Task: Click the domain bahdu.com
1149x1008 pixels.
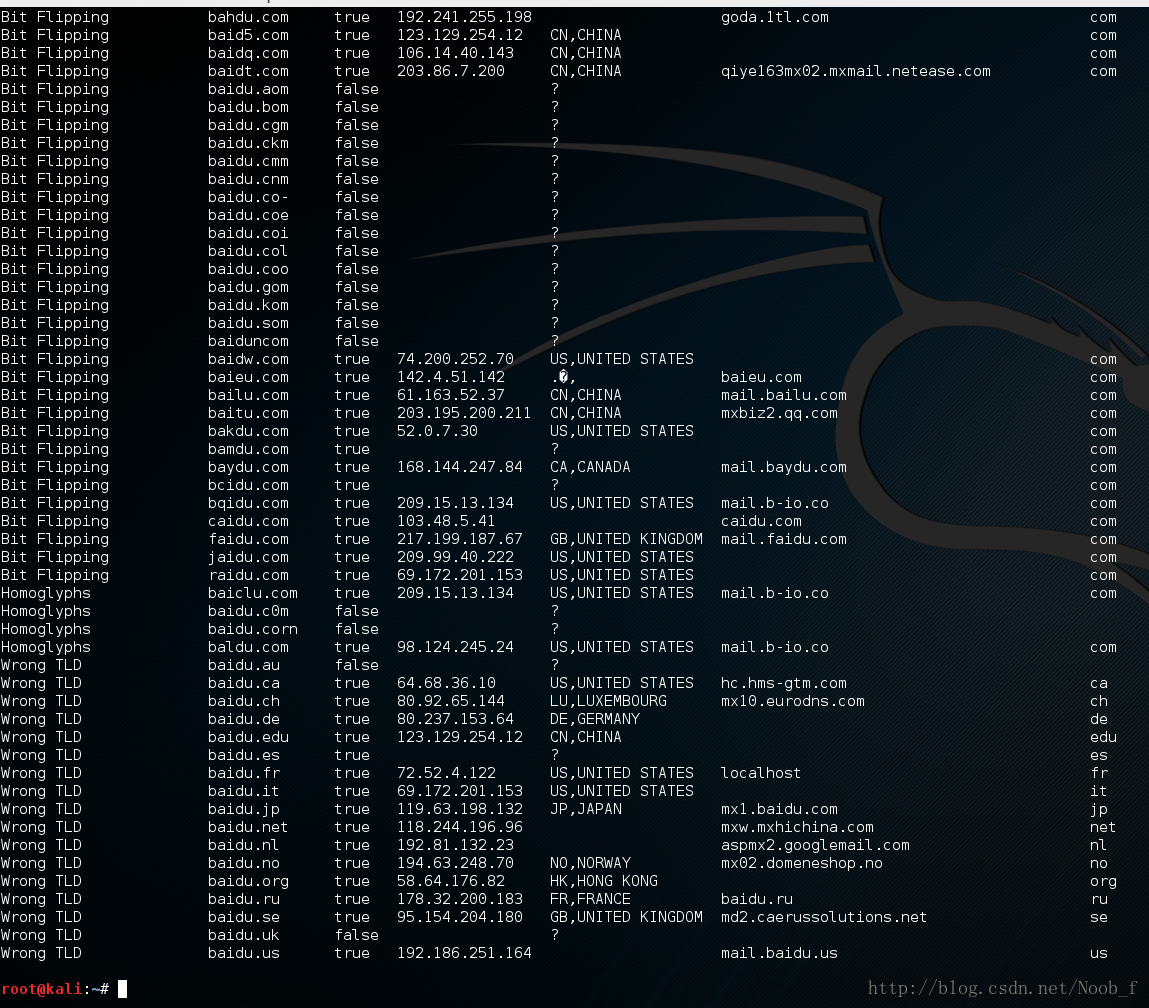Action: tap(248, 17)
